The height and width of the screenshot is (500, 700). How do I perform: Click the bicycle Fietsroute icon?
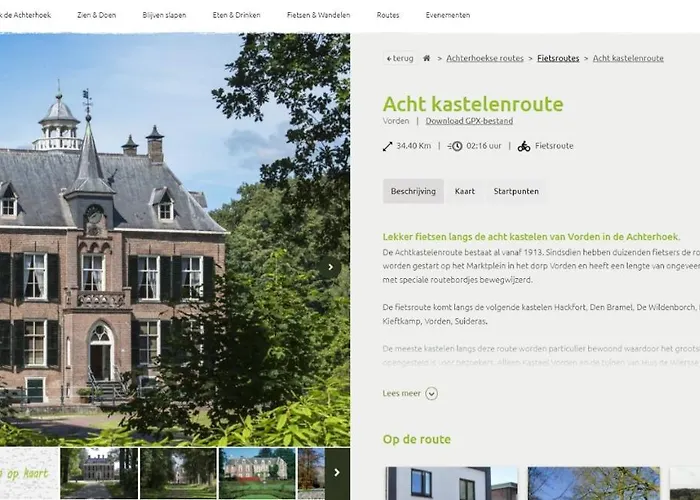tap(524, 146)
